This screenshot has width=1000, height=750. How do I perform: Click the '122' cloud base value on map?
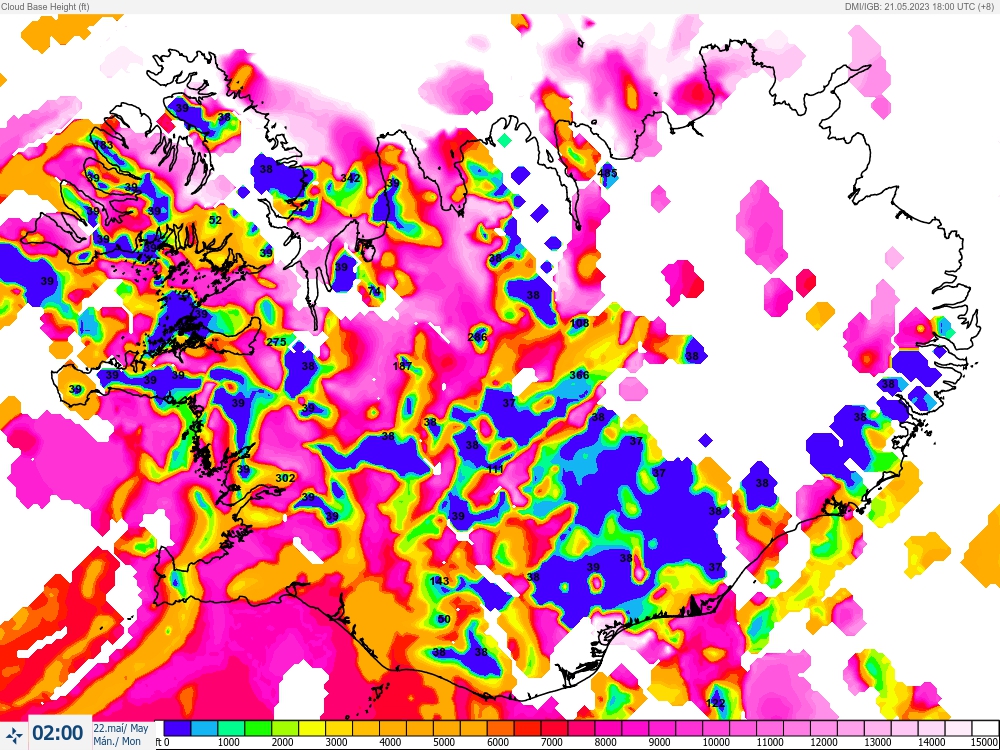716,703
